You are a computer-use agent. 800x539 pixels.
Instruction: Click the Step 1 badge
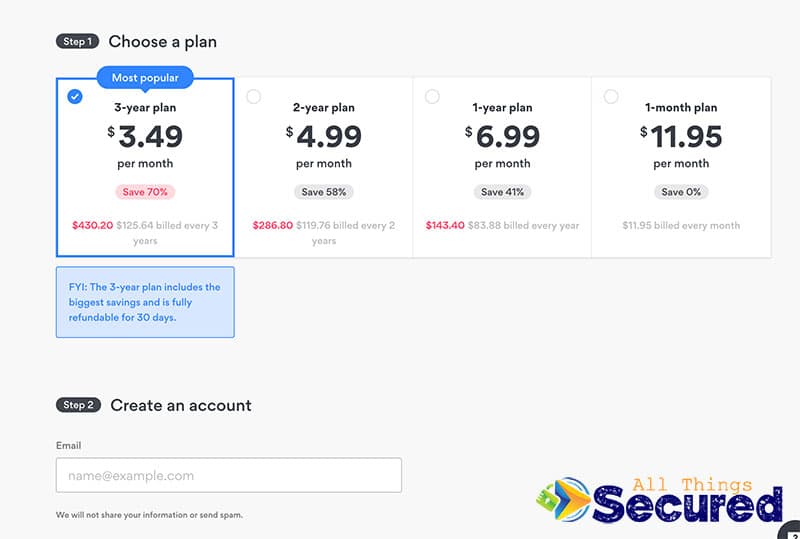(78, 41)
